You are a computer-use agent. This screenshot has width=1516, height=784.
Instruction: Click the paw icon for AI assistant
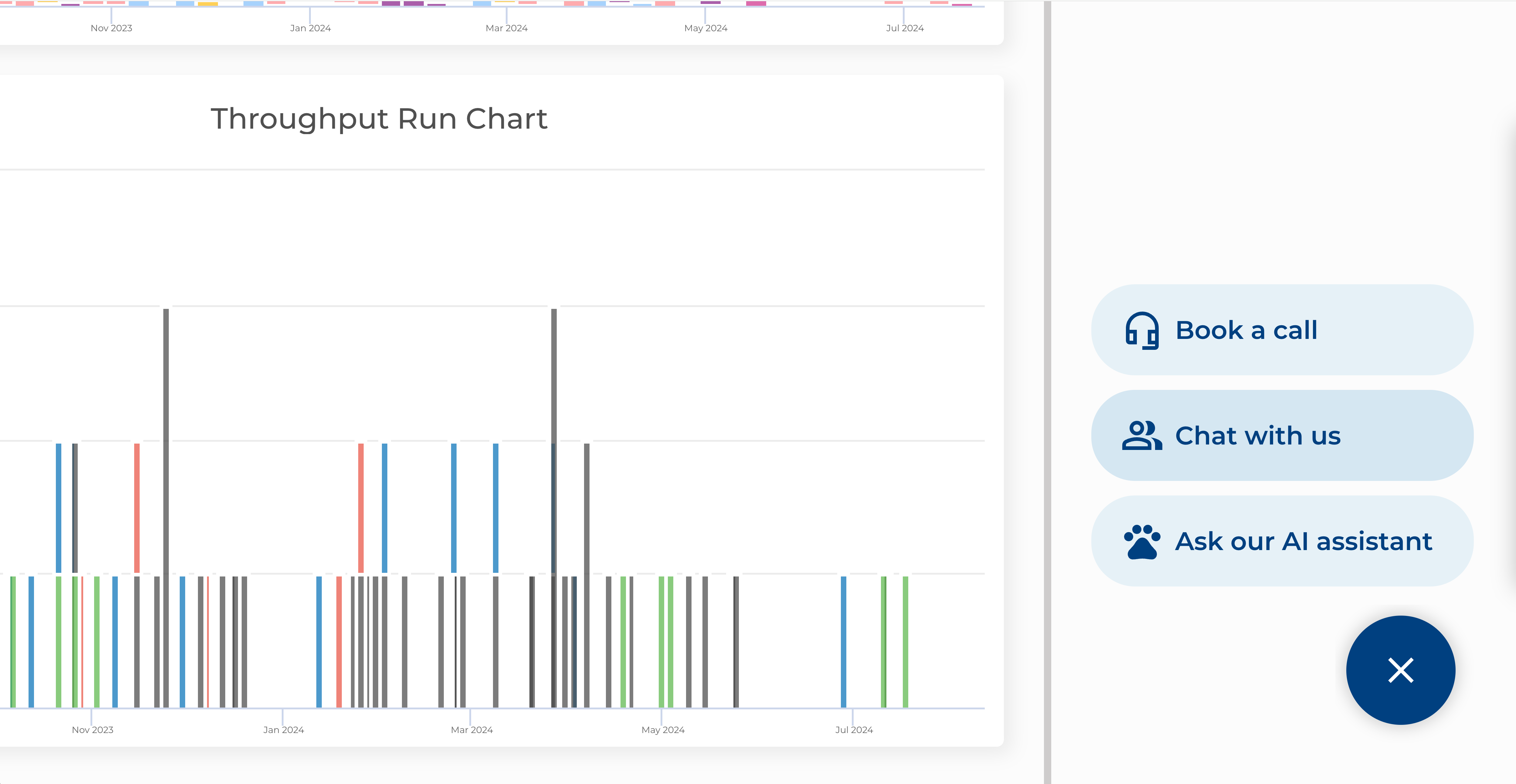[x=1142, y=542]
